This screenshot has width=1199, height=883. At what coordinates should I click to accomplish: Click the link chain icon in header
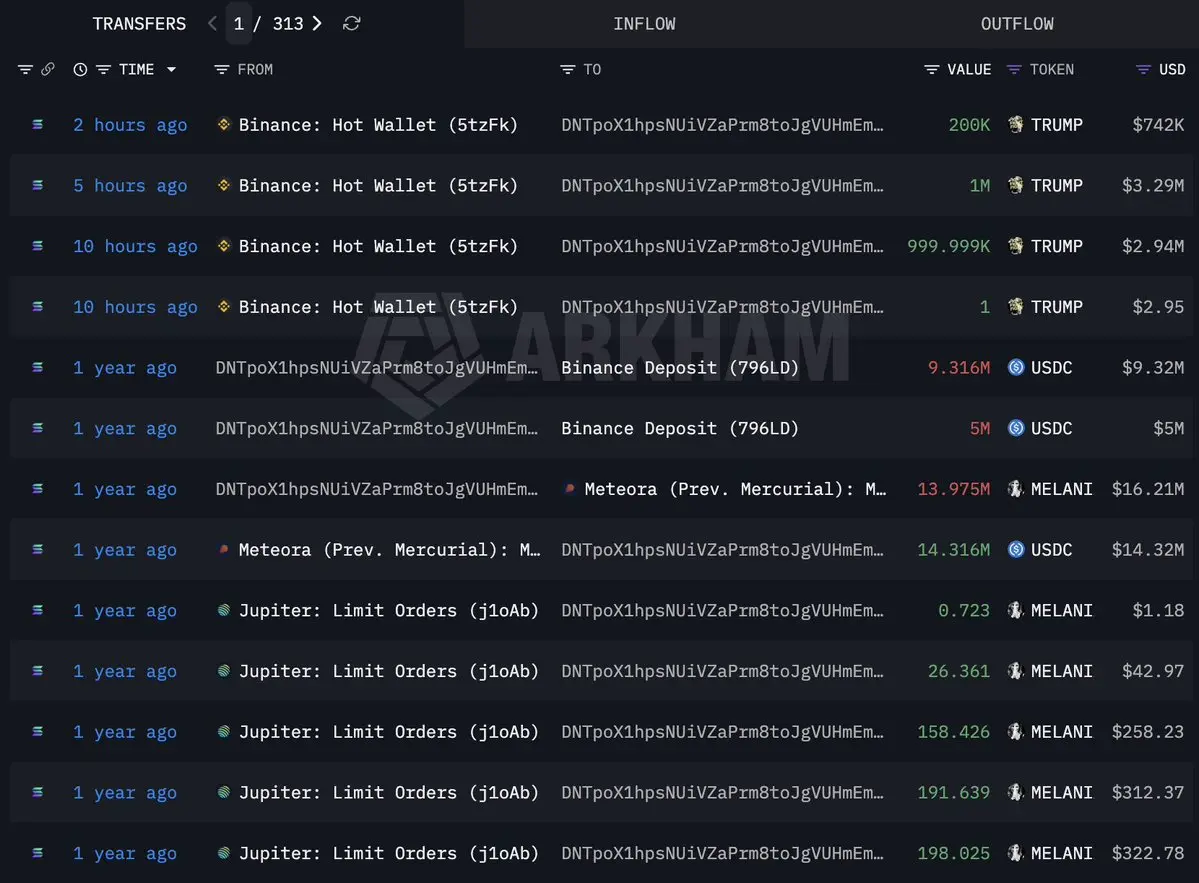pyautogui.click(x=47, y=70)
